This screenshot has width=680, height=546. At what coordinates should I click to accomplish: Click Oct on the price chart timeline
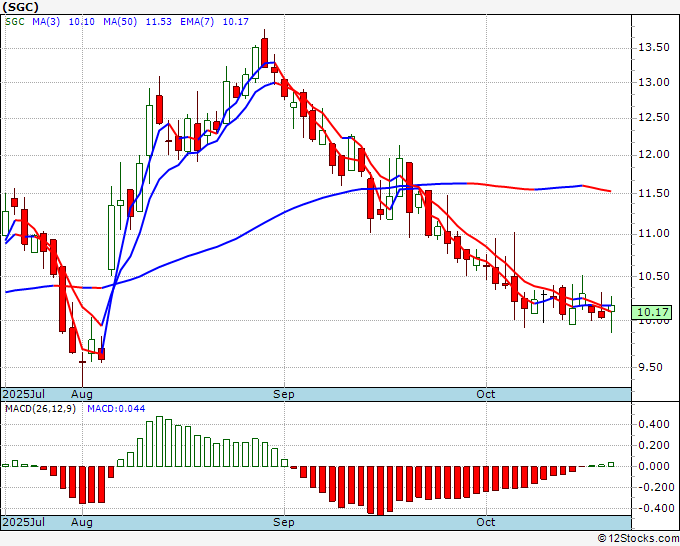[486, 394]
